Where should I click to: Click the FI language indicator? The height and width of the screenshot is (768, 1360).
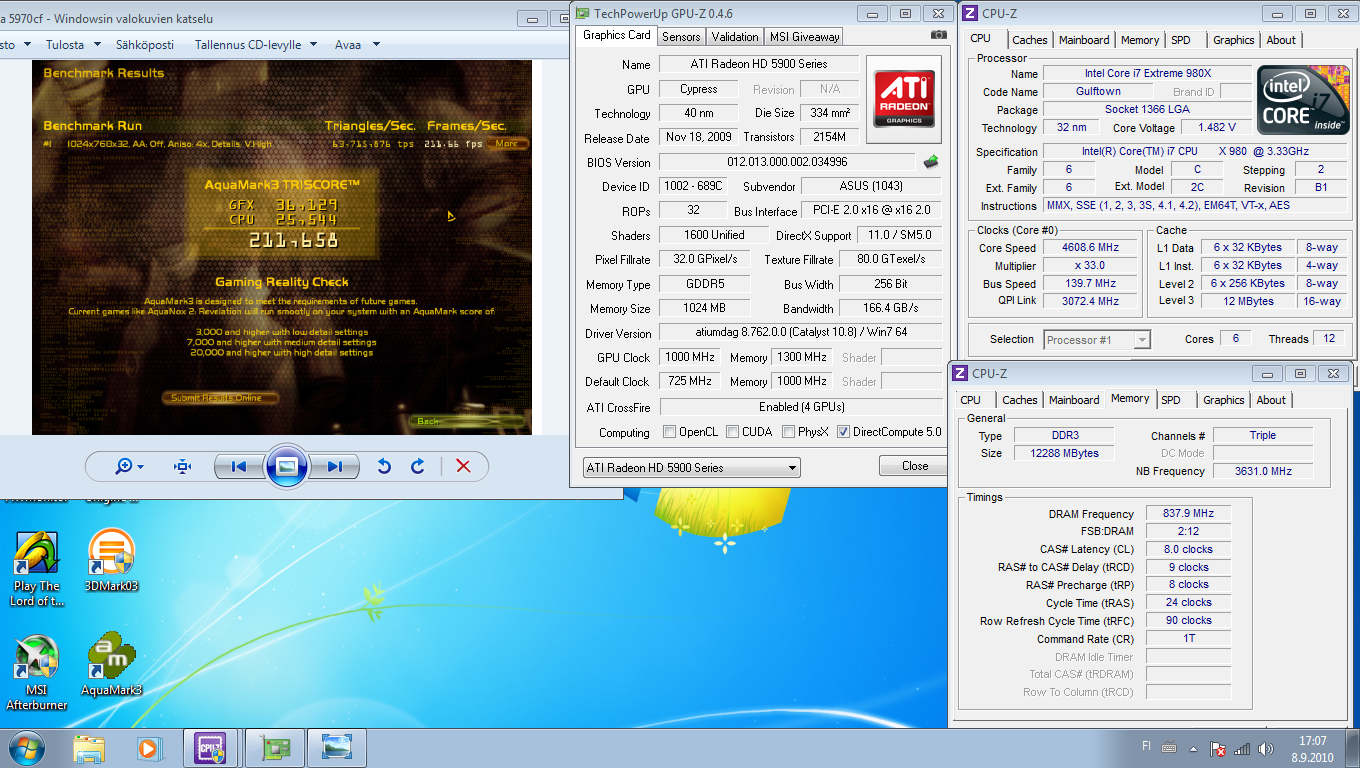click(x=1146, y=746)
